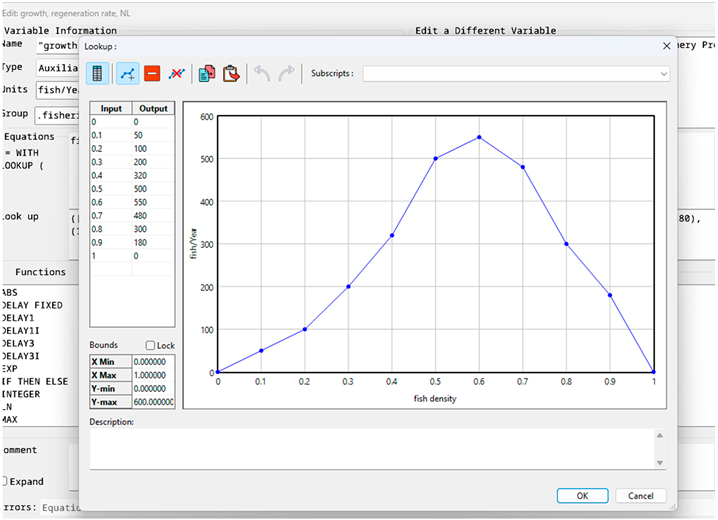Enable the Lock bounds checkbox
Screen dimensions: 718x520
[x=150, y=346]
